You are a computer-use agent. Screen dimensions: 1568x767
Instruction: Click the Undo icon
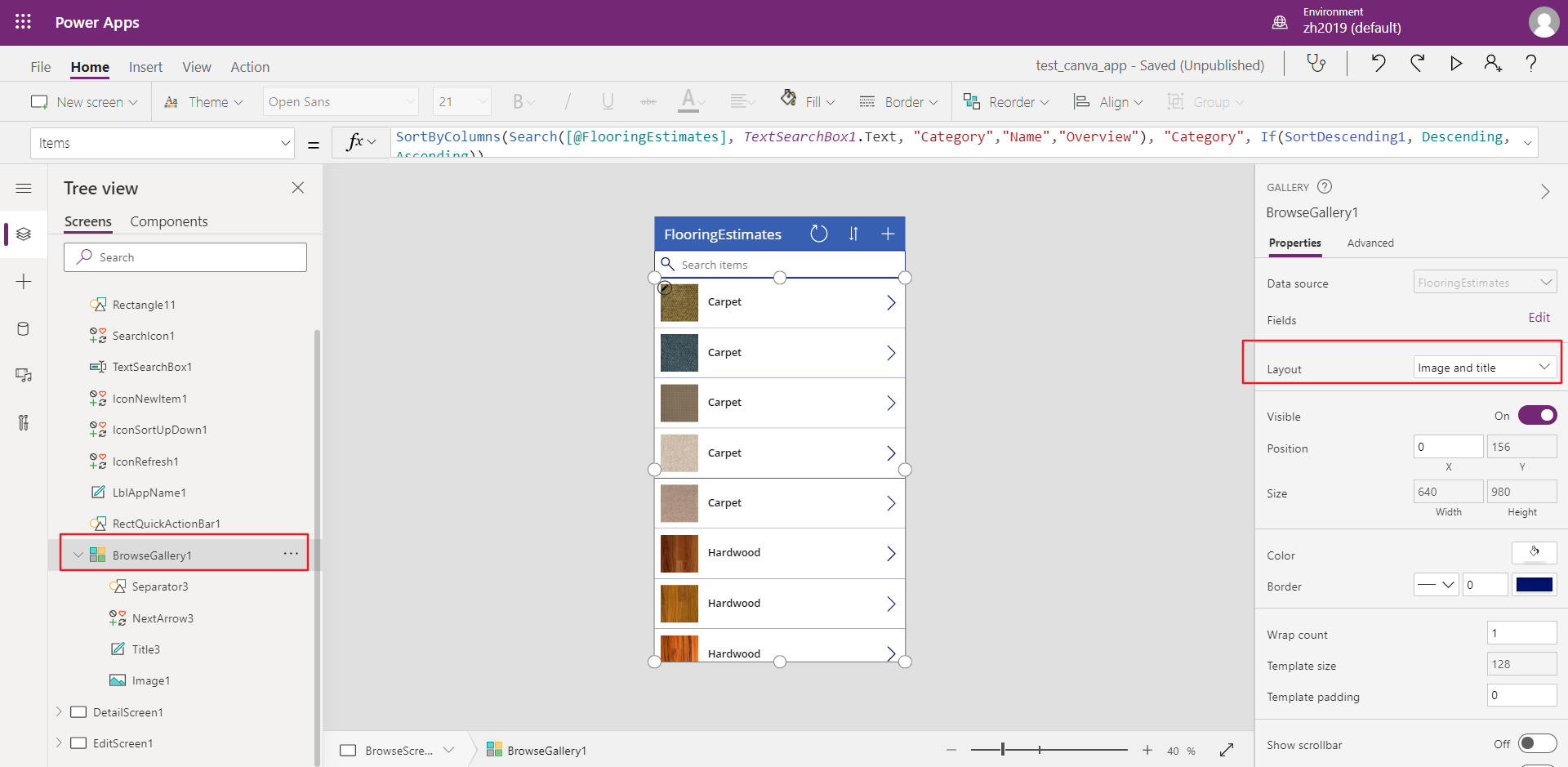coord(1379,63)
